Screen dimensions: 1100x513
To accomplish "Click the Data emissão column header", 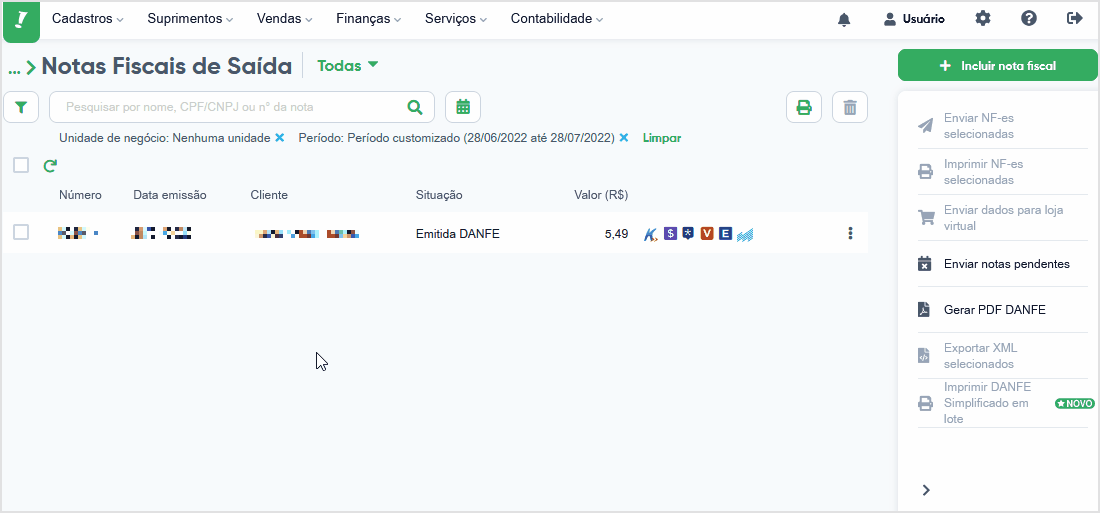I will click(170, 195).
